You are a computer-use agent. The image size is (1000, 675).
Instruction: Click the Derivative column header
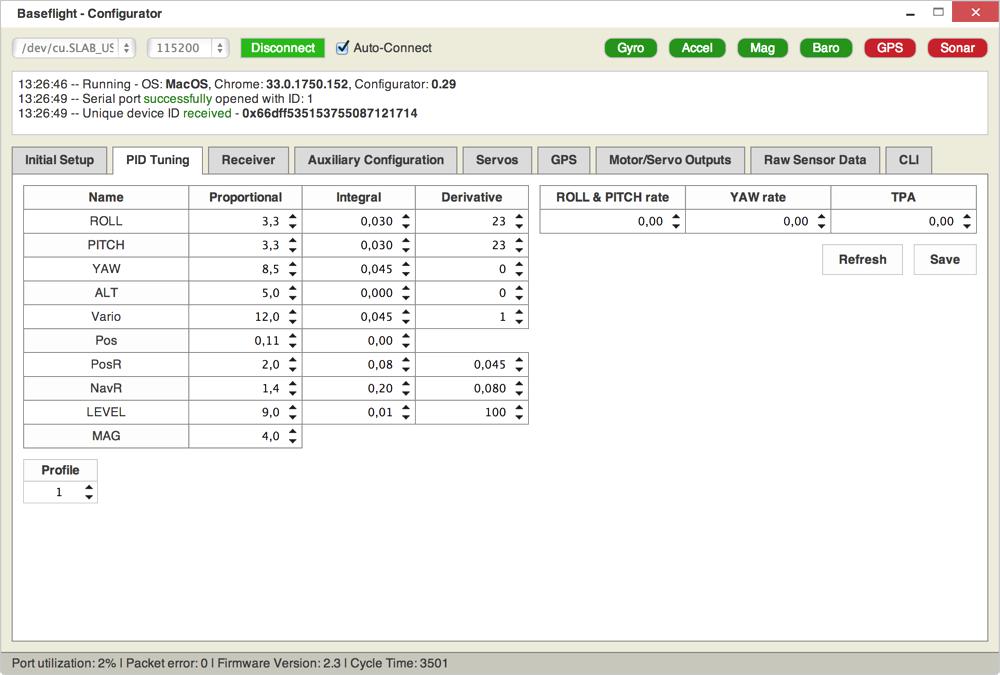472,197
